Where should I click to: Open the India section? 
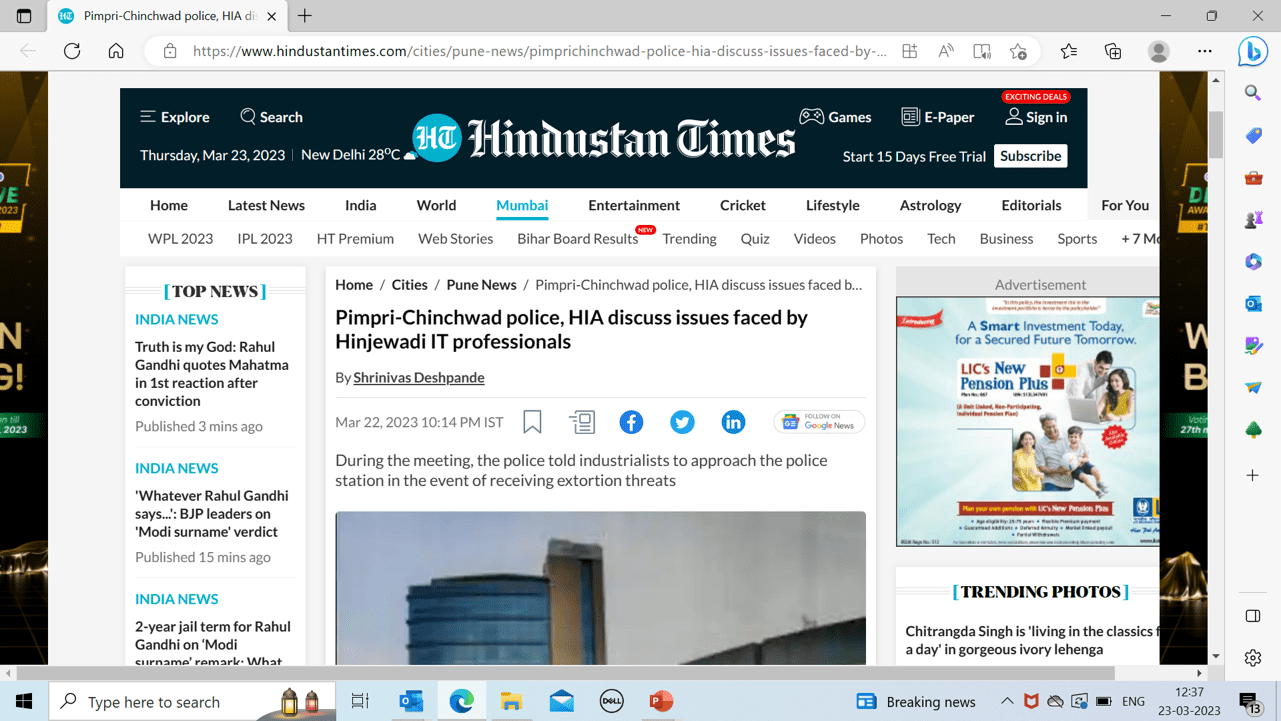[x=361, y=205]
